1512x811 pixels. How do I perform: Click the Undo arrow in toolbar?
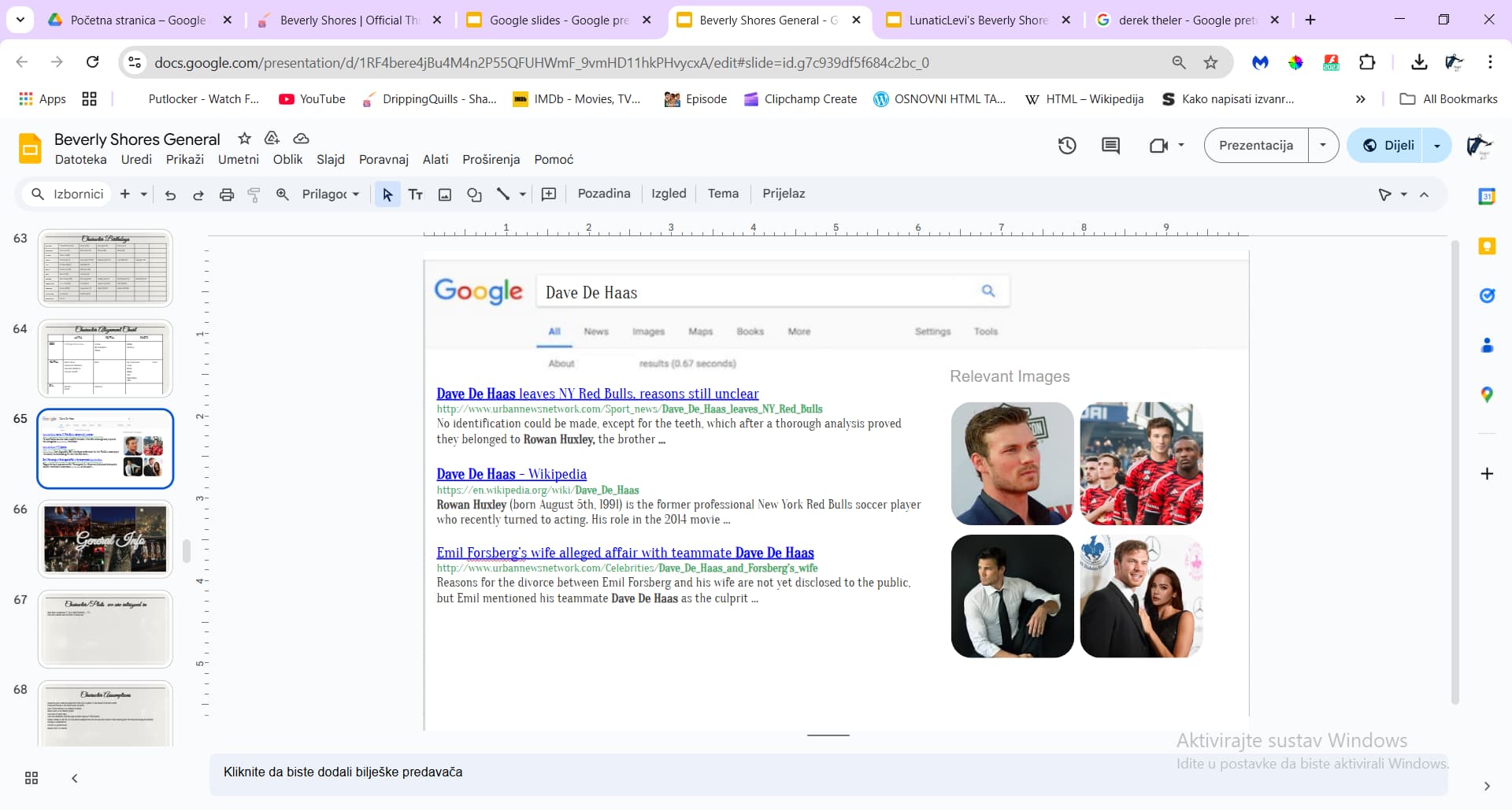coord(170,194)
